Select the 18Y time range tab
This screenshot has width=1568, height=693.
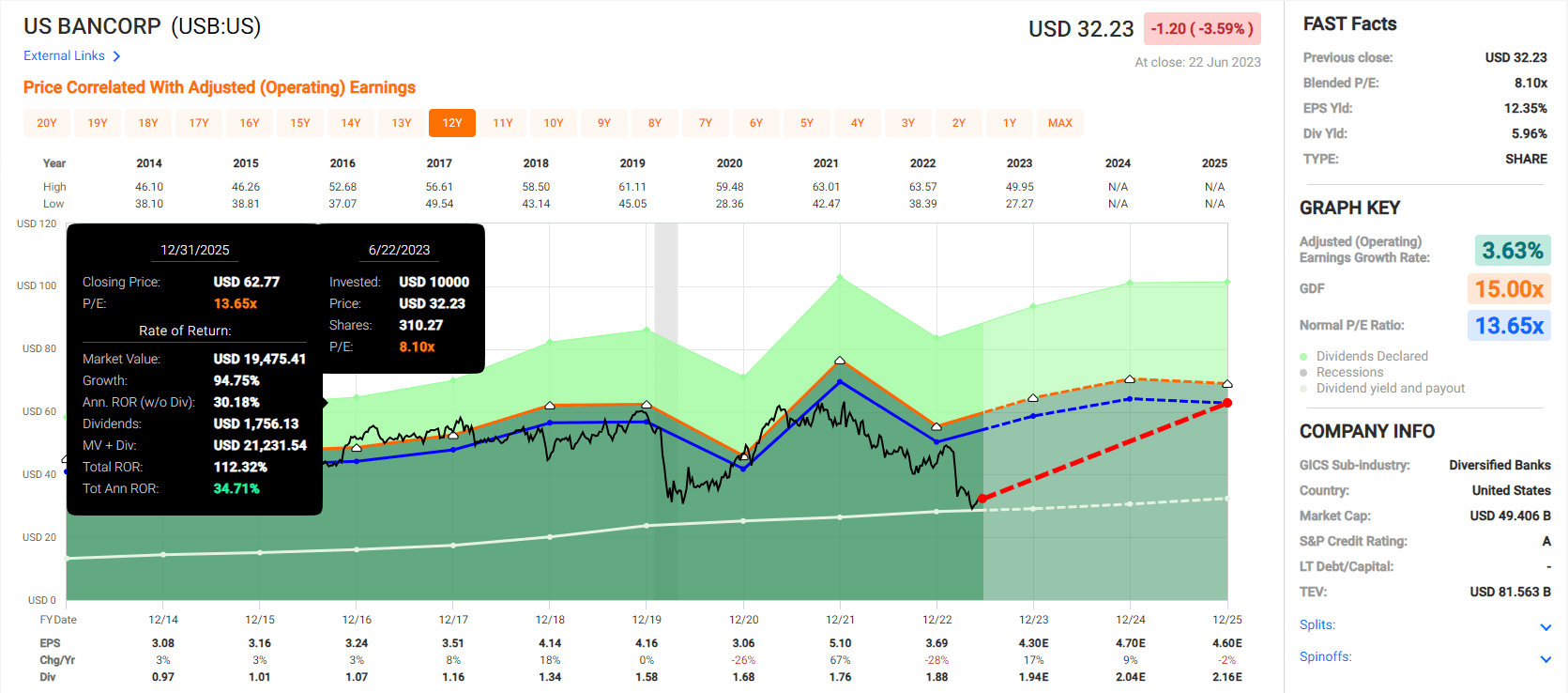coord(148,123)
